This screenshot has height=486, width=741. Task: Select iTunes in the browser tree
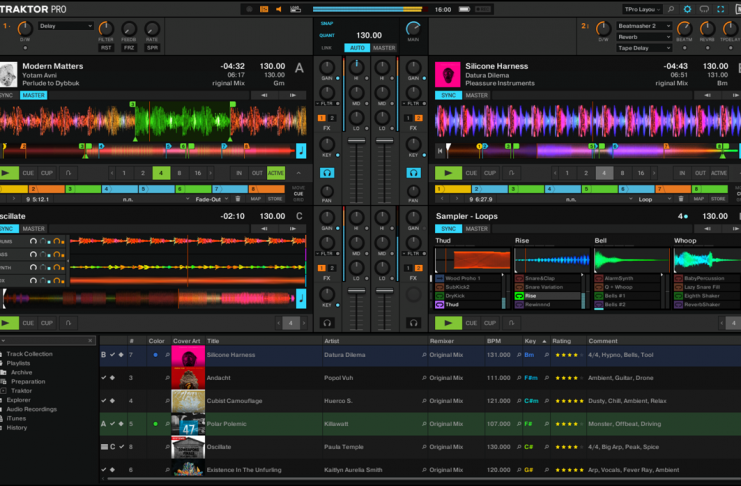[x=16, y=418]
